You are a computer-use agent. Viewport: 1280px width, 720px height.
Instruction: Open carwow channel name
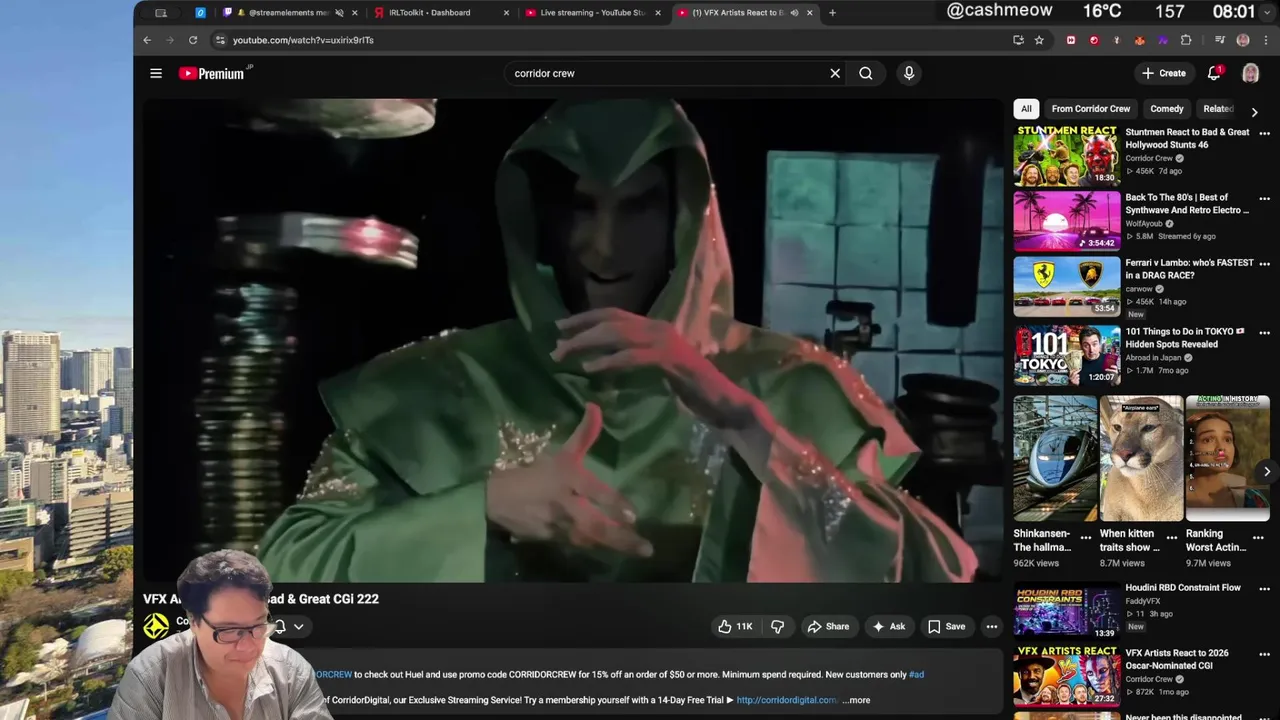click(1140, 289)
